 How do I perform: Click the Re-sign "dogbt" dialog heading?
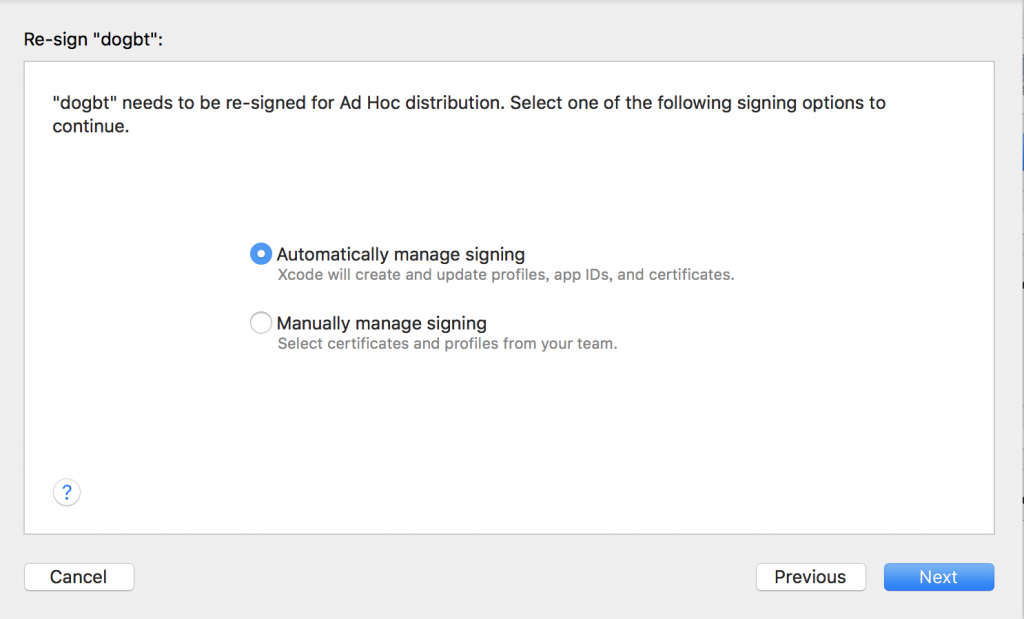coord(93,41)
